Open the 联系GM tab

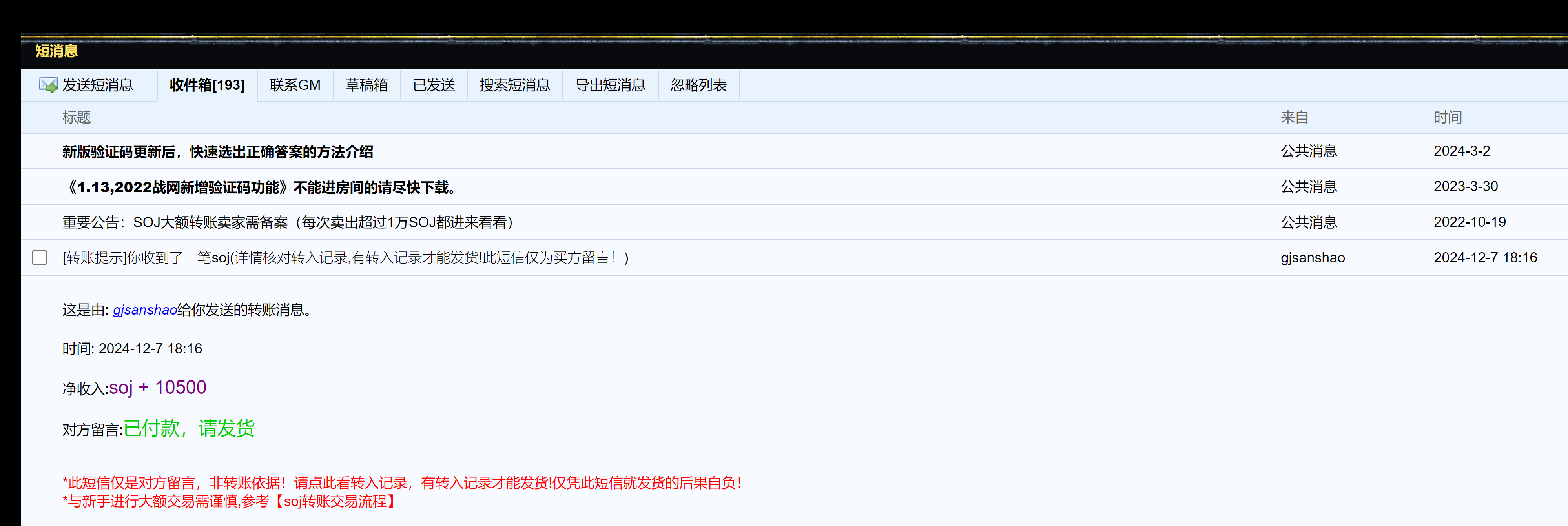click(295, 85)
